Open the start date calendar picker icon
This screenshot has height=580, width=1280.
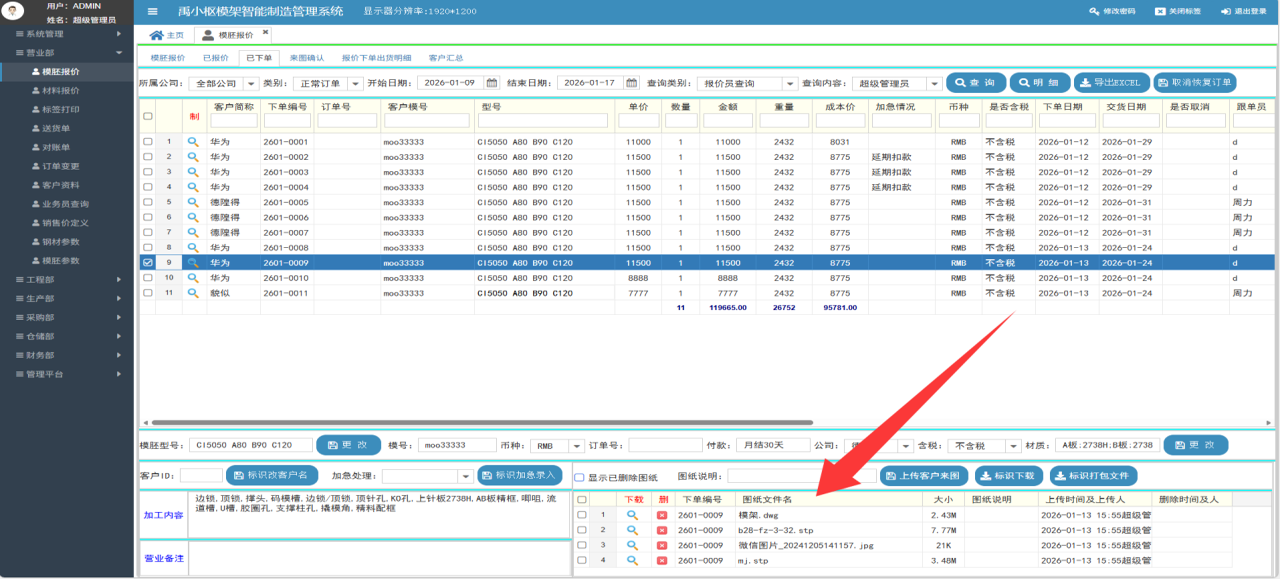pos(491,83)
